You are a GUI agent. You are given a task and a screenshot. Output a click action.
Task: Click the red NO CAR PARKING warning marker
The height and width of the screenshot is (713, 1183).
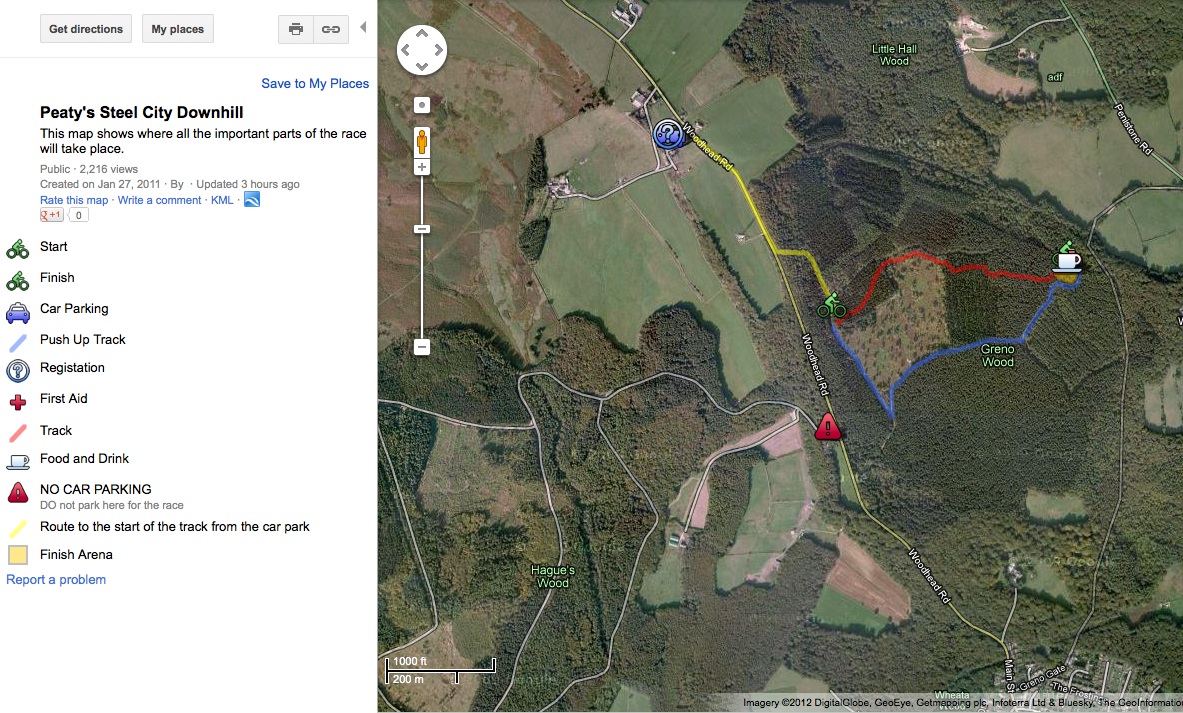pos(828,427)
